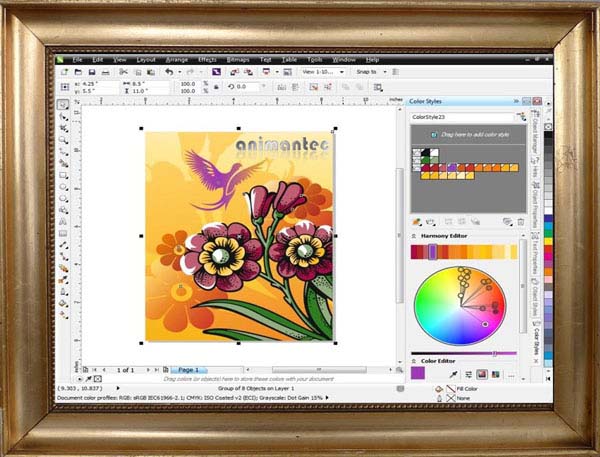Select the Pick tool in the toolbox
This screenshot has height=457, width=600.
click(x=63, y=104)
